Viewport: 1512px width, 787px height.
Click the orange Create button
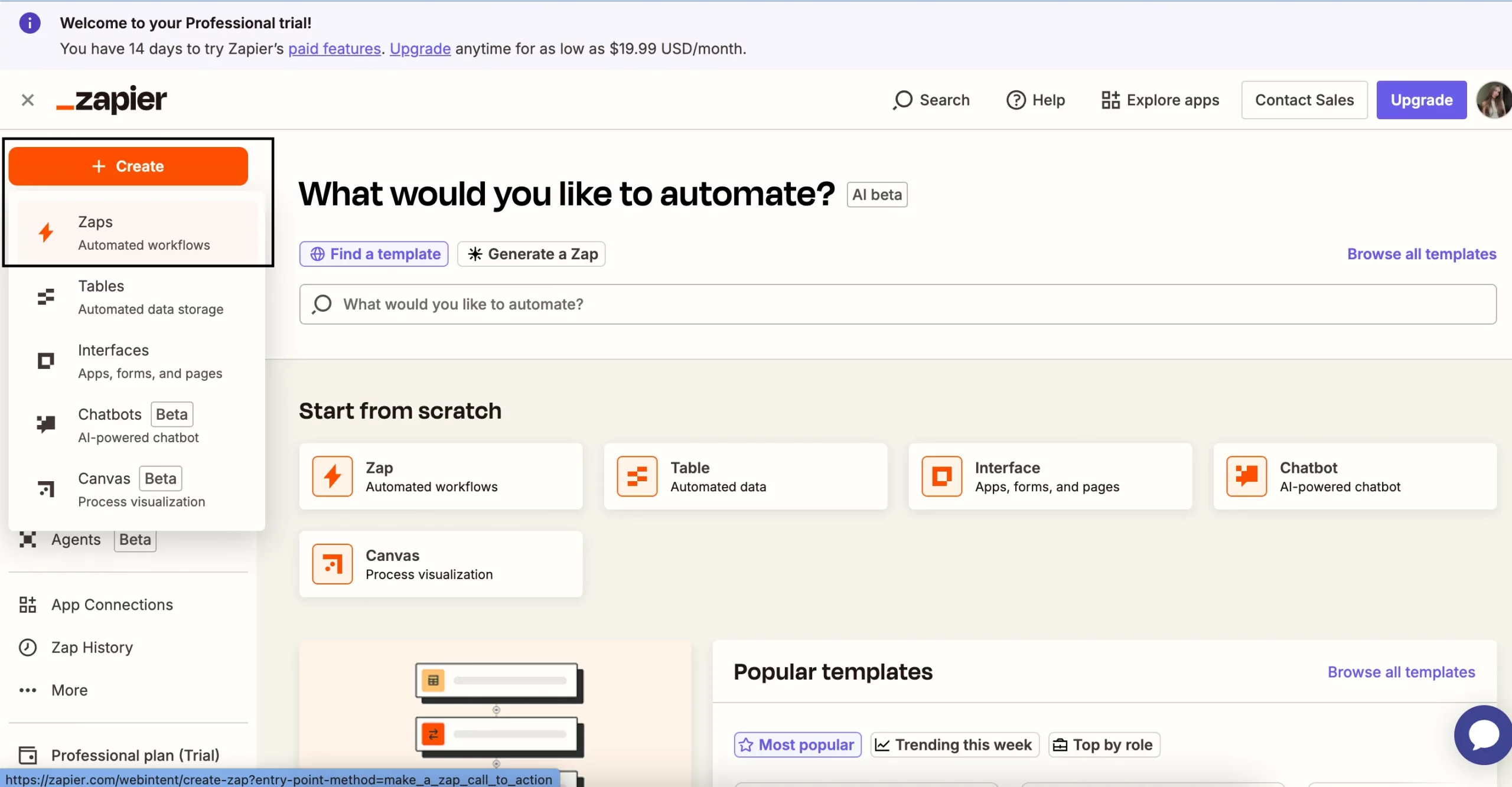click(x=128, y=166)
